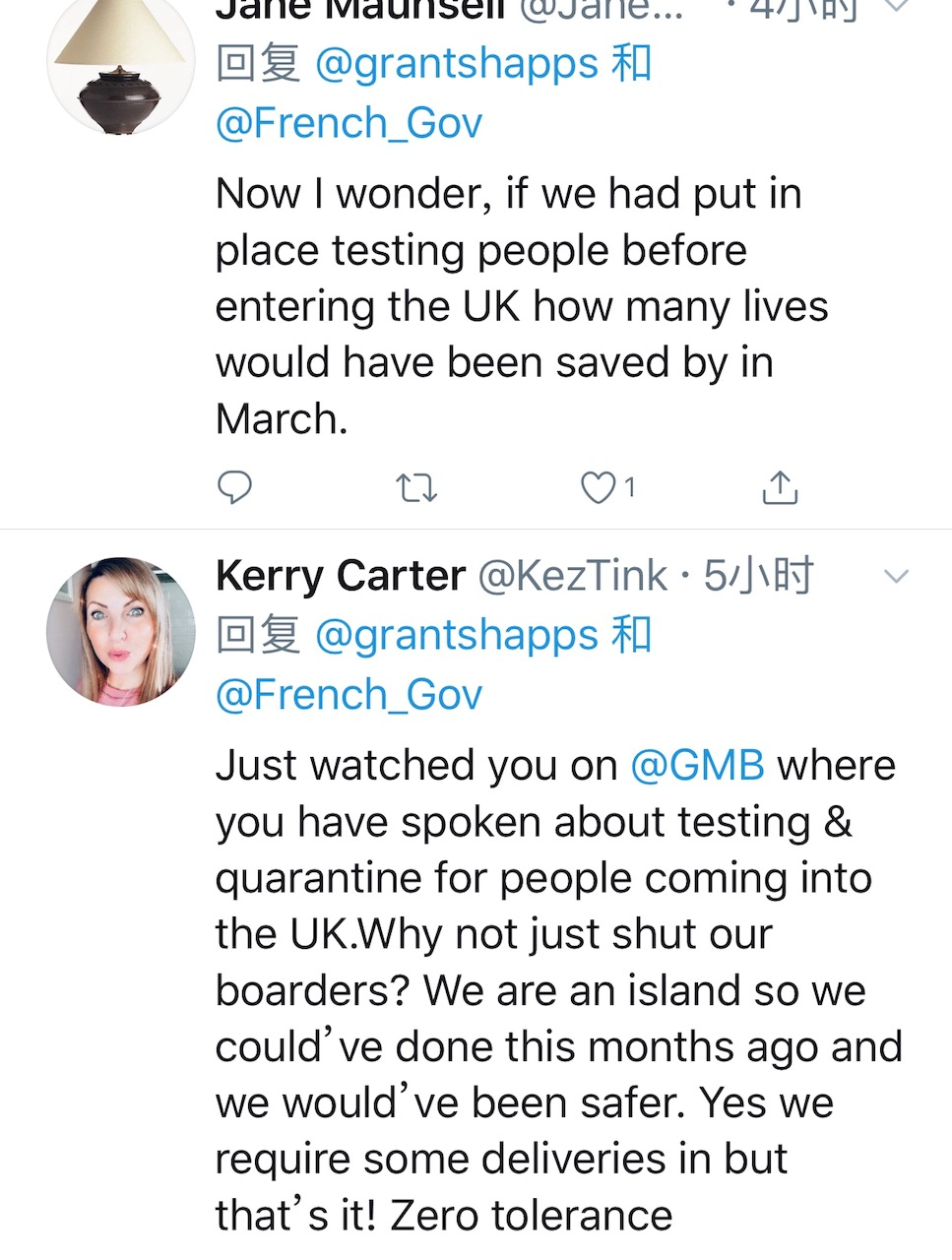Open Kerry Carter's profile photo
This screenshot has width=952, height=1260.
(120, 632)
